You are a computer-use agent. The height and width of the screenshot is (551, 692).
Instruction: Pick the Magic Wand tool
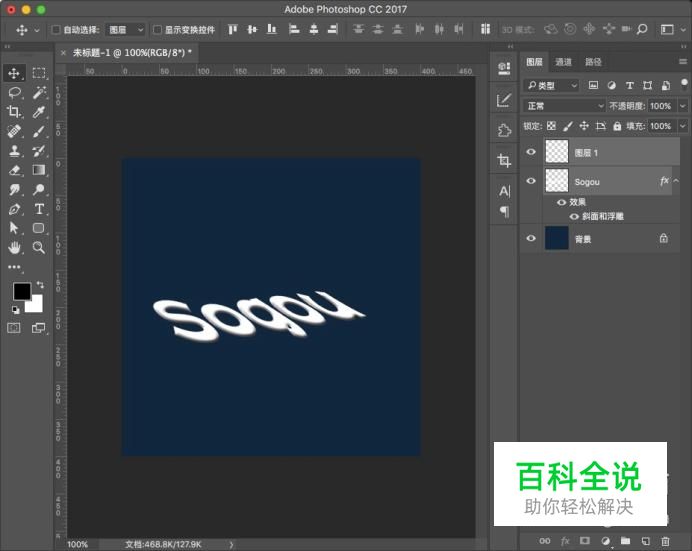click(x=39, y=93)
